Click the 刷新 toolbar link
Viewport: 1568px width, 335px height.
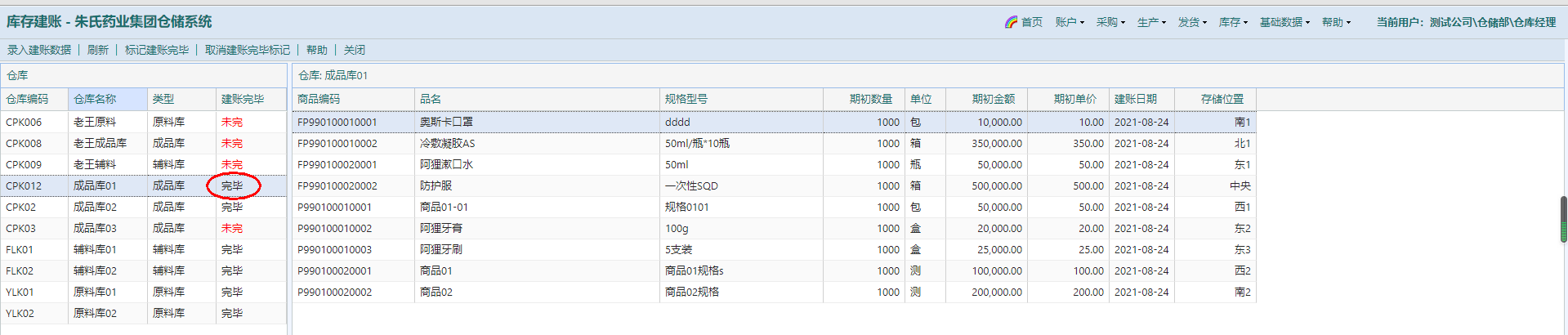pos(98,50)
